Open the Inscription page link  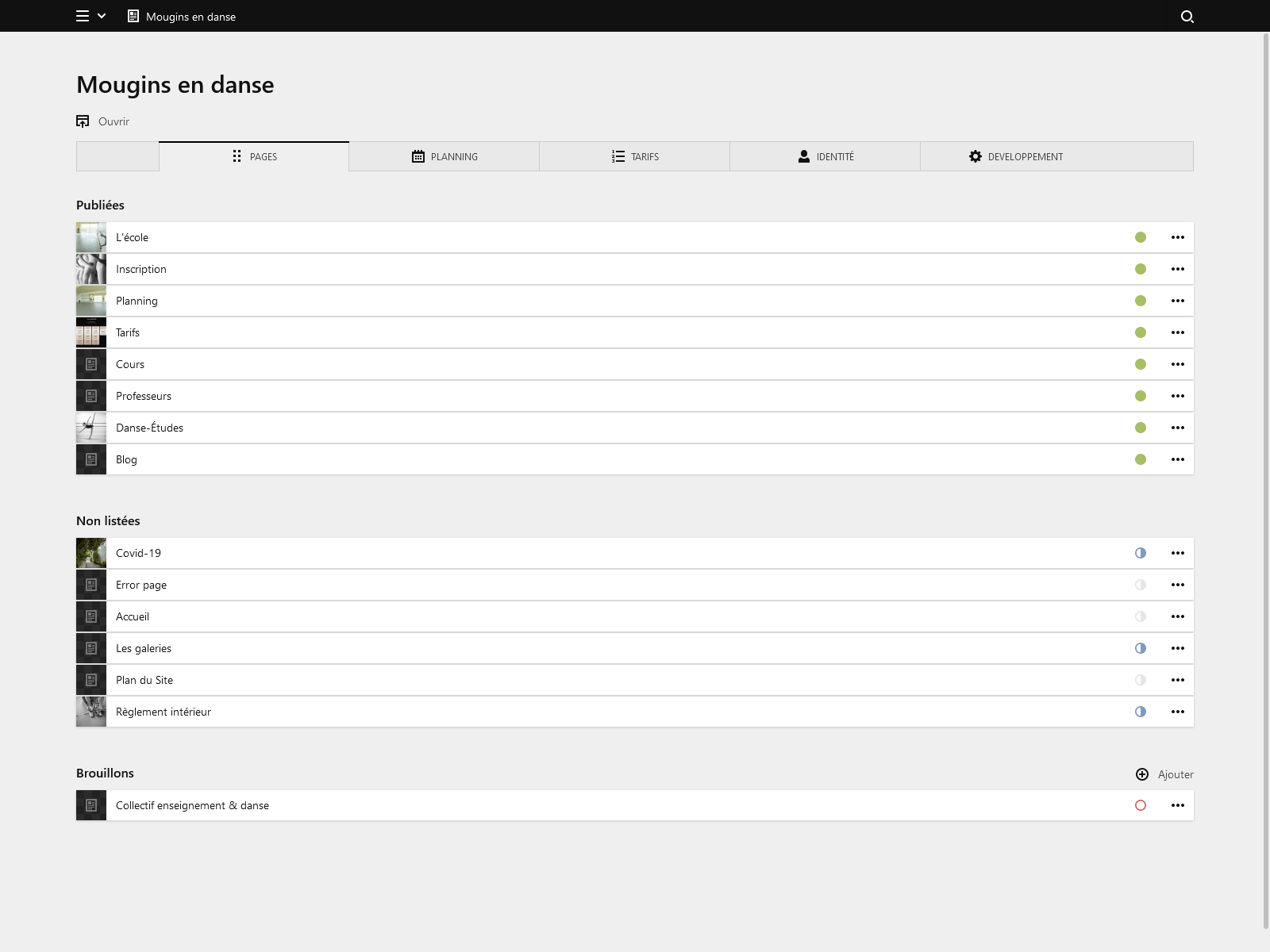tap(141, 268)
